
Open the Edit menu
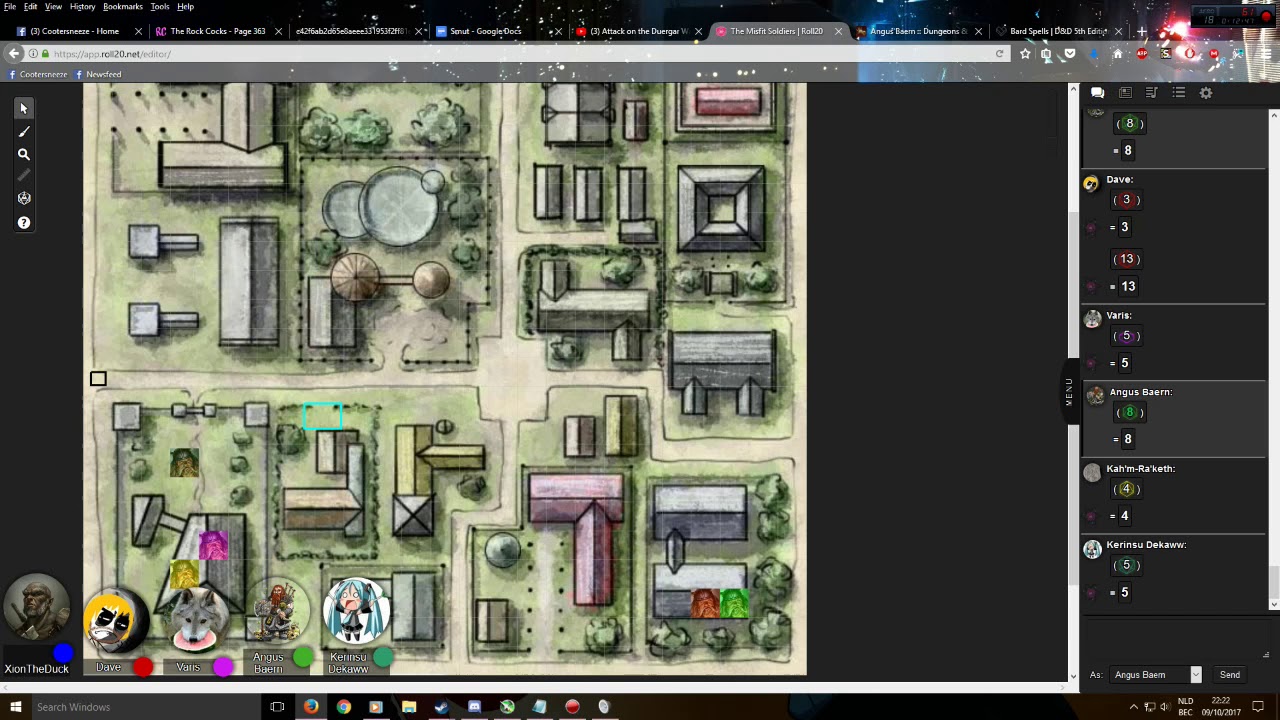pyautogui.click(x=31, y=7)
